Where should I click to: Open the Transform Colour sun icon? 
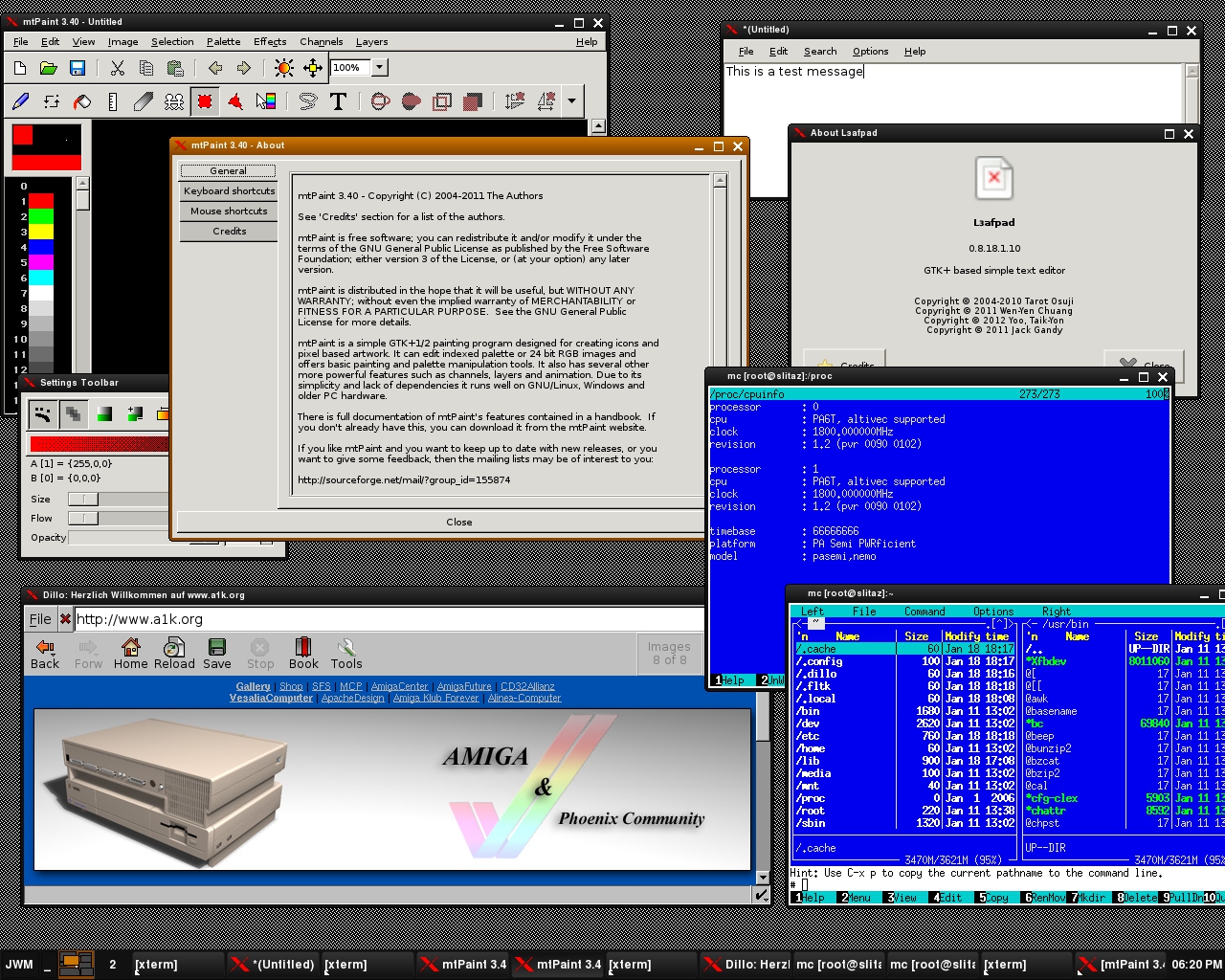283,68
